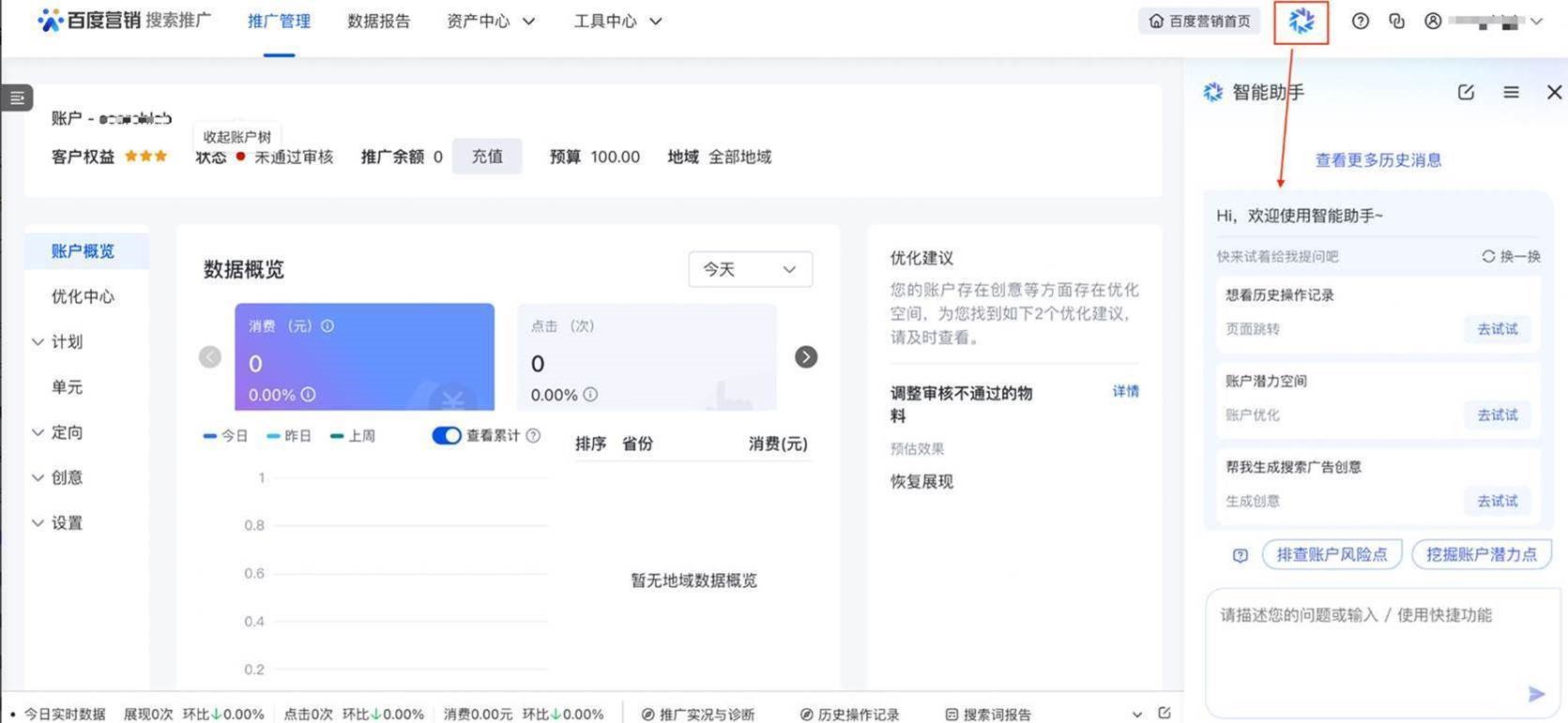Viewport: 1568px width, 723px height.
Task: Click the next arrow in data cards carousel
Action: tap(806, 357)
